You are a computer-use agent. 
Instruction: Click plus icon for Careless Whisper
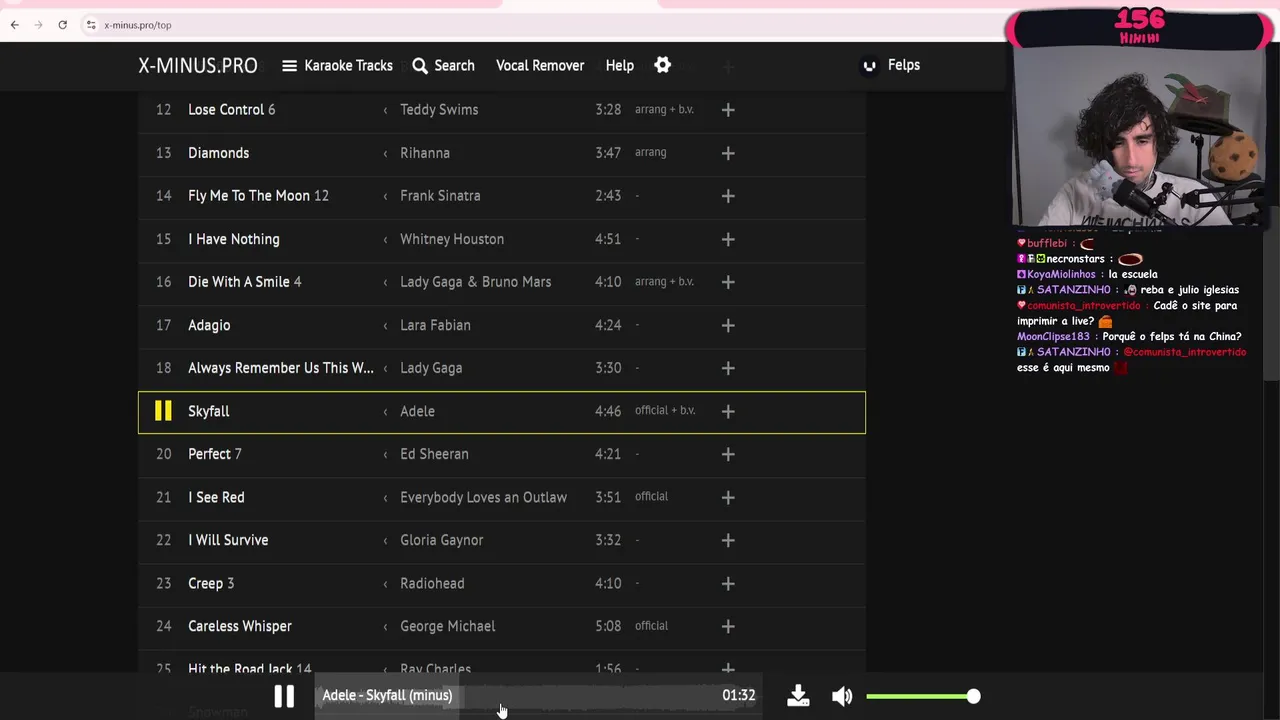pyautogui.click(x=728, y=626)
